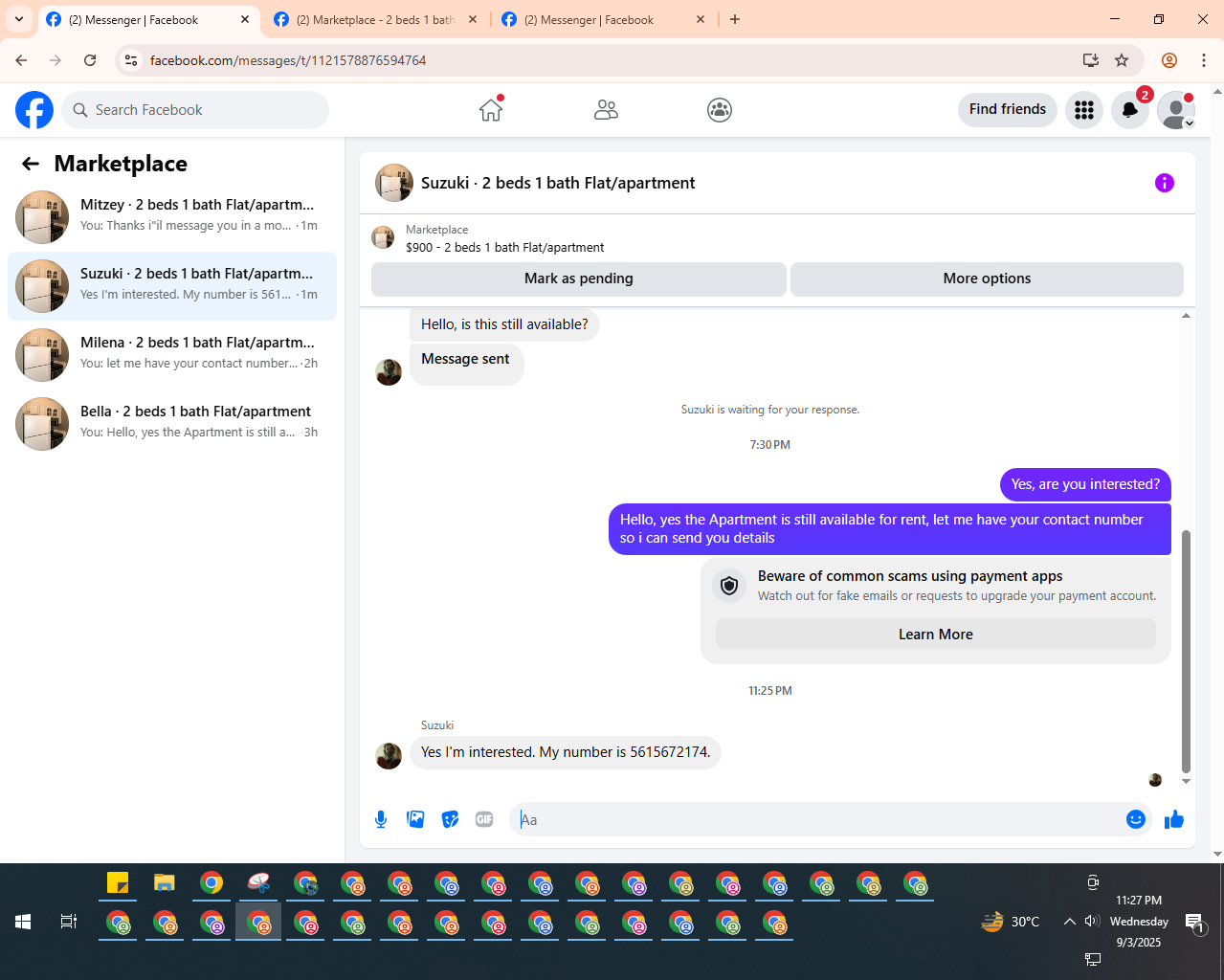Click chat scroll down arrow

1187,782
